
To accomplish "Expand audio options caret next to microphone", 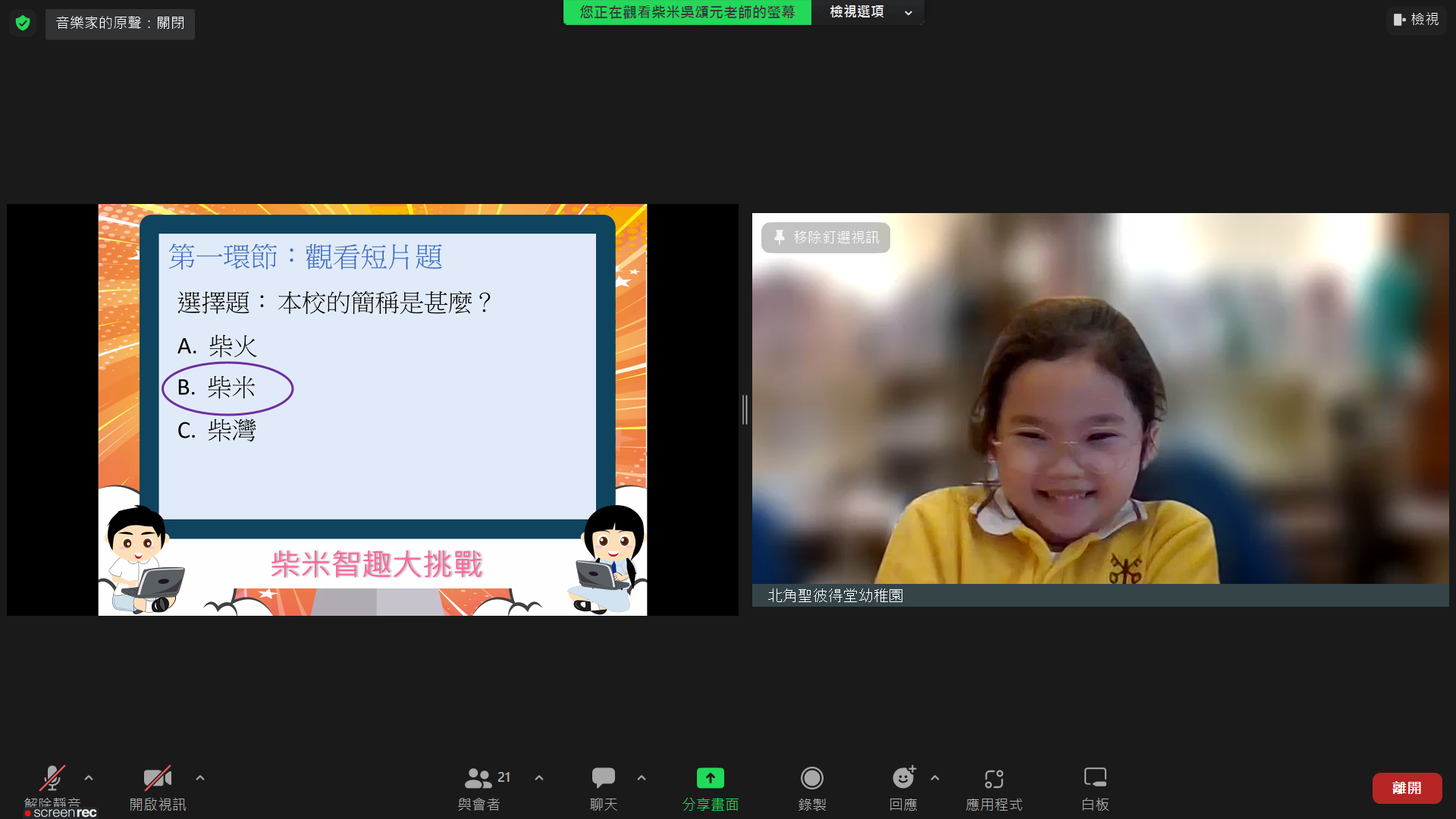I will (x=89, y=778).
